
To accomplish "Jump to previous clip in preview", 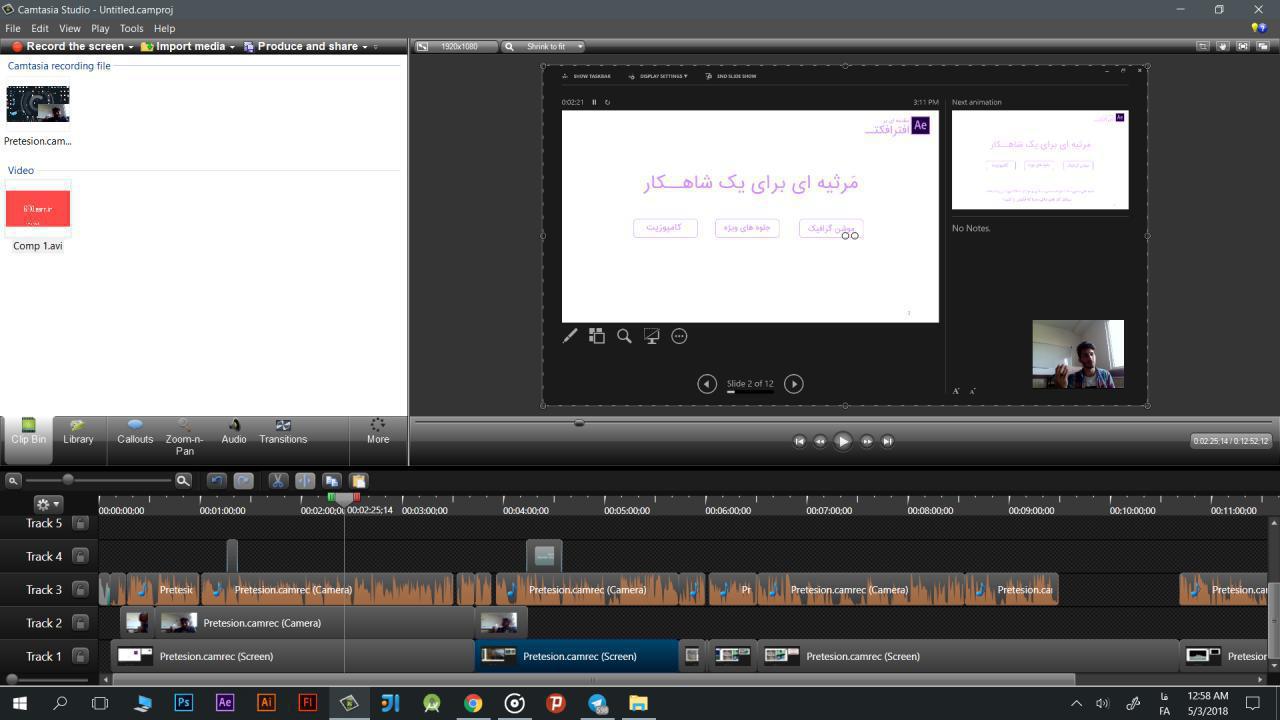I will 799,441.
